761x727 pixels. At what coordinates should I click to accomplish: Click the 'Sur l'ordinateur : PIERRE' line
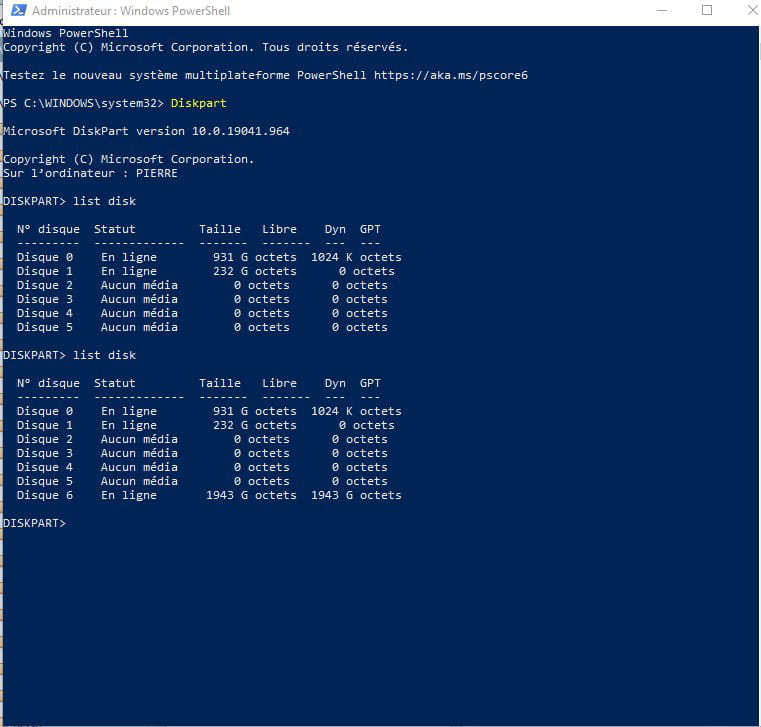coord(90,173)
